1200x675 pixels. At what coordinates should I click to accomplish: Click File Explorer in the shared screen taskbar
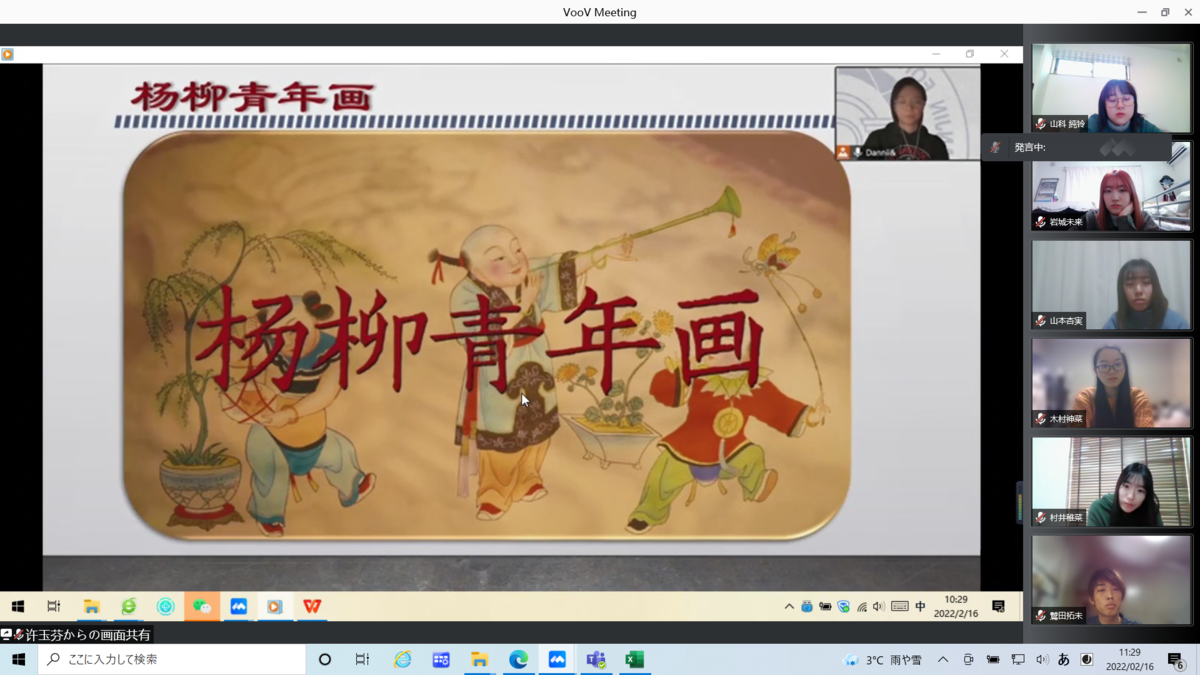pyautogui.click(x=92, y=606)
